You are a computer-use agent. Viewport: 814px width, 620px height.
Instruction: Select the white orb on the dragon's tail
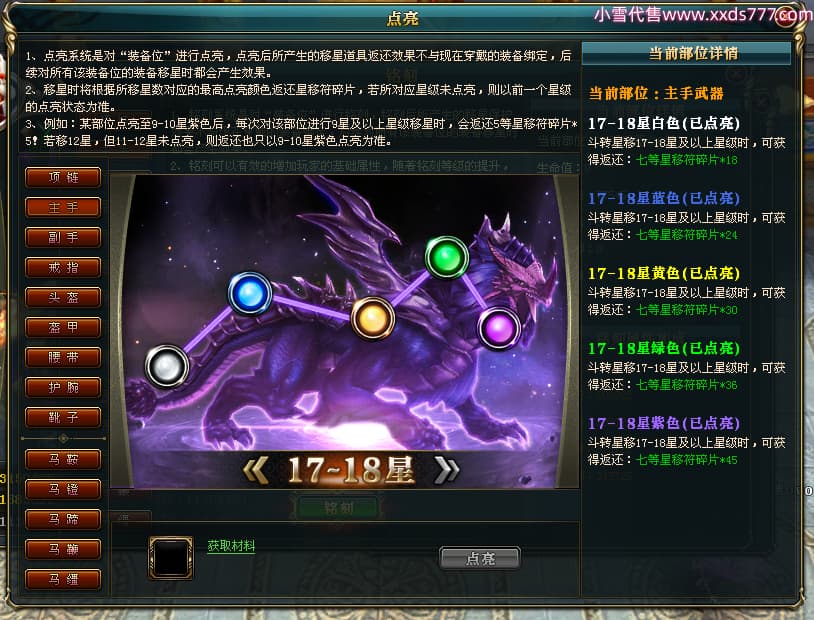pos(167,366)
